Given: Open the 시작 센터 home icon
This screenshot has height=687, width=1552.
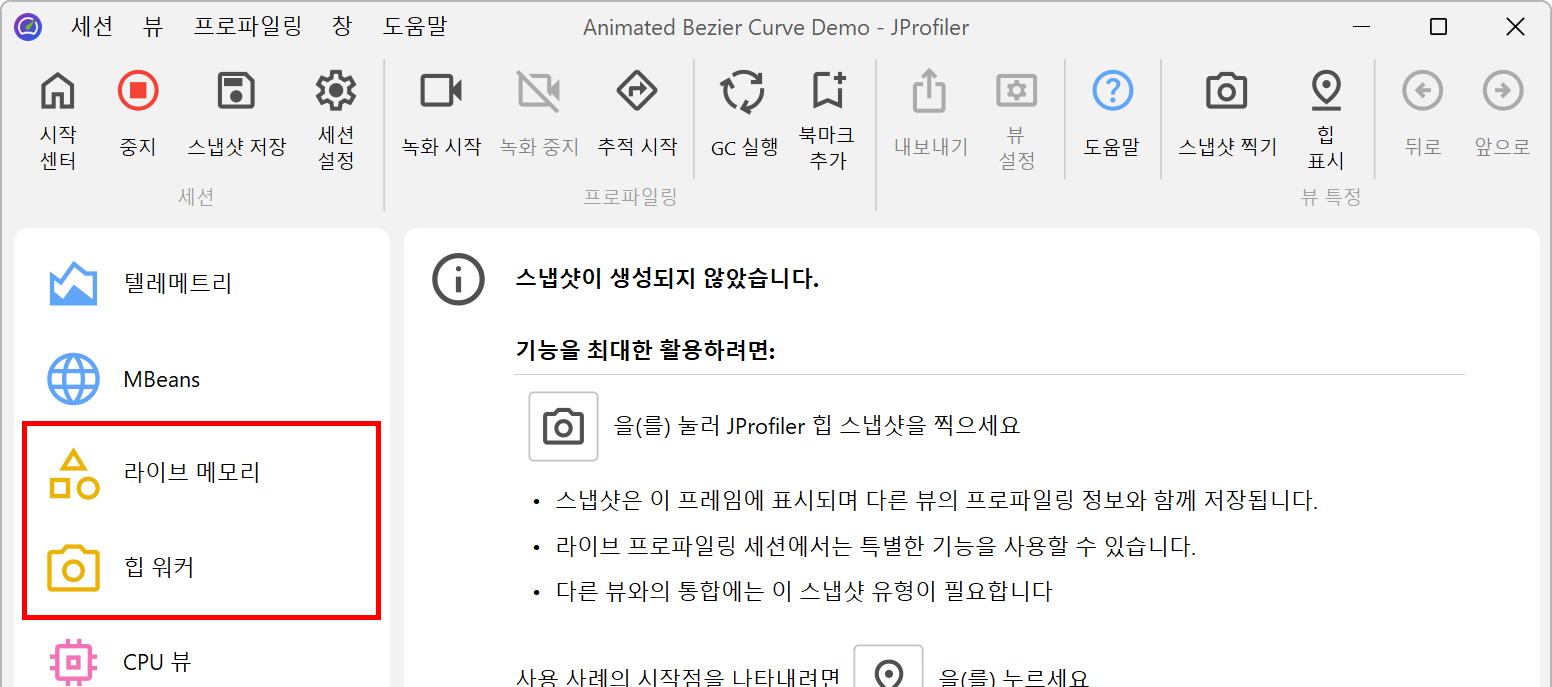Looking at the screenshot, I should pos(58,91).
